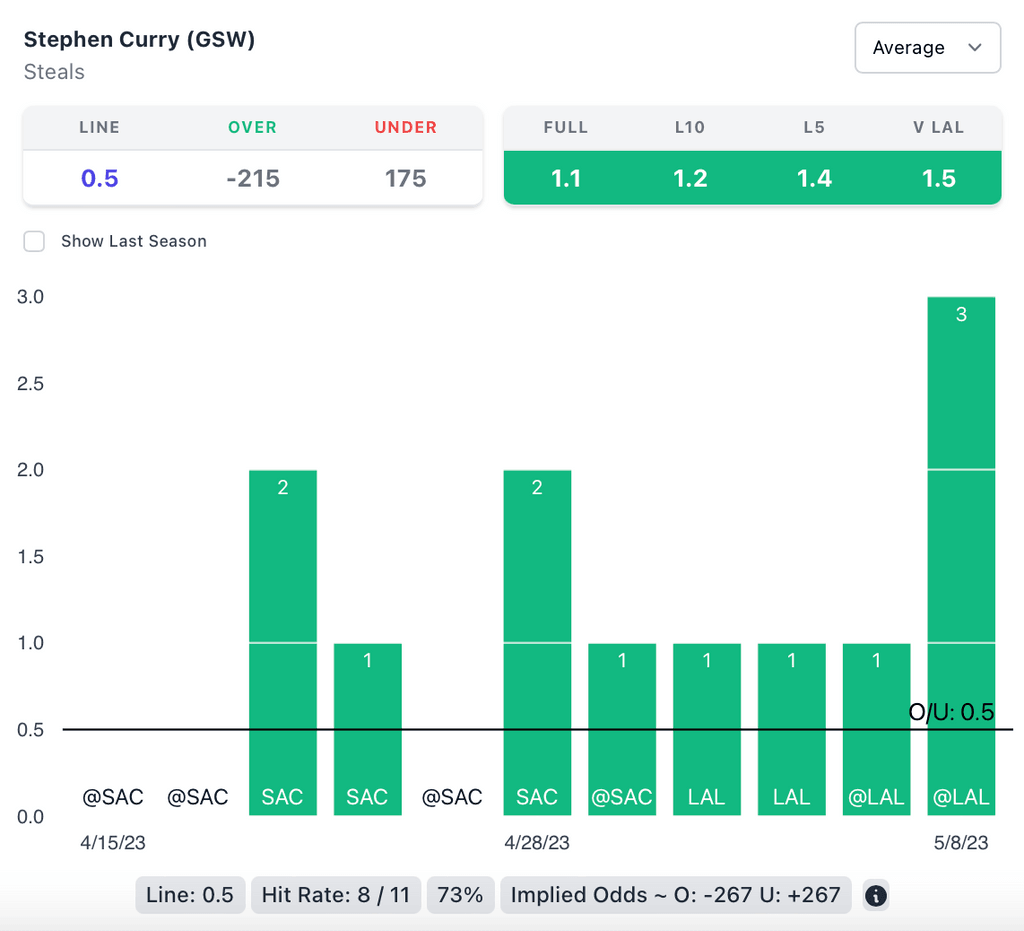The height and width of the screenshot is (931, 1024).
Task: Click the Over odds value -215
Action: tap(253, 178)
